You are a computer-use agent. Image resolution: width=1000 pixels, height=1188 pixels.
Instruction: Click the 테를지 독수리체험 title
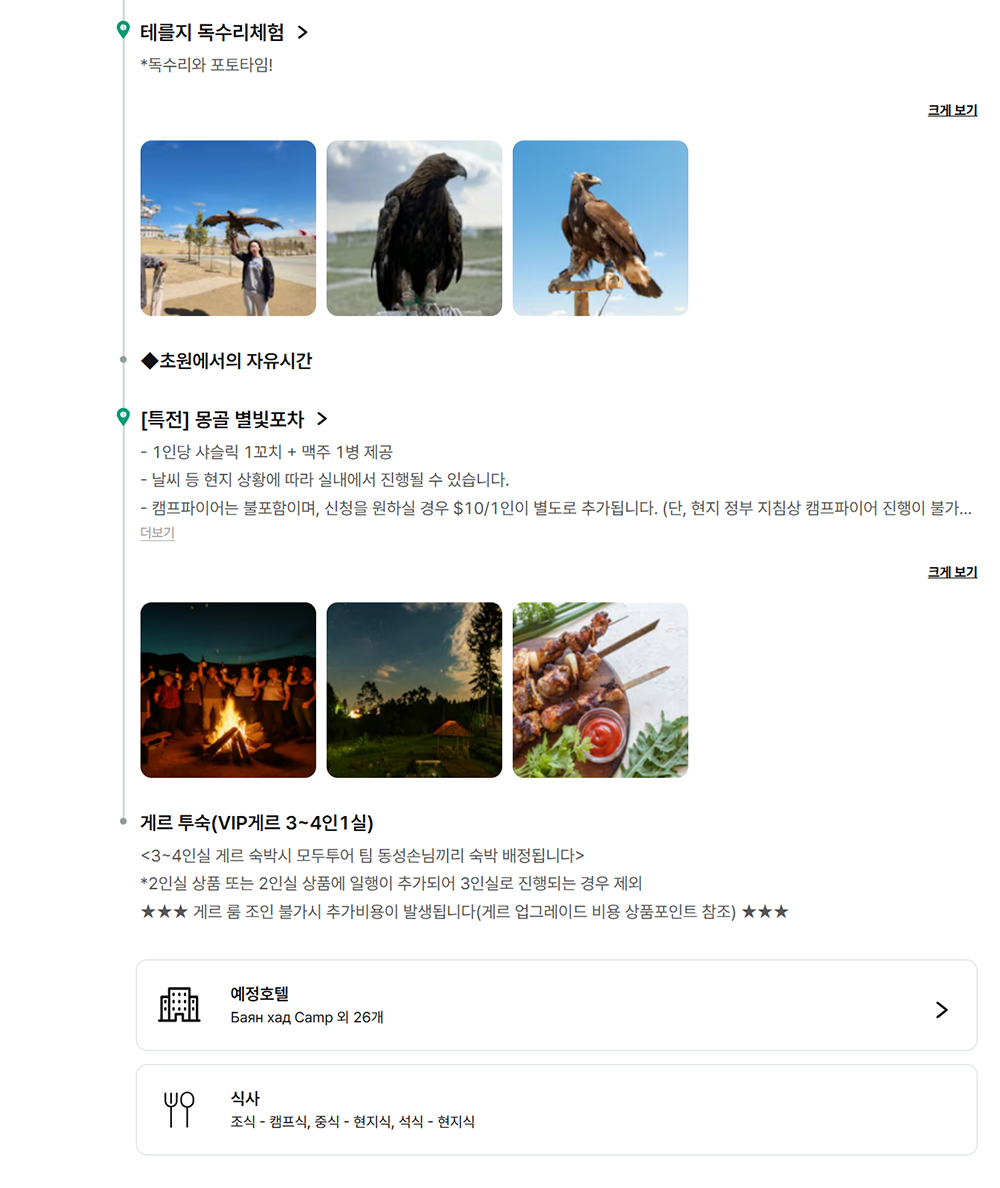coord(212,33)
